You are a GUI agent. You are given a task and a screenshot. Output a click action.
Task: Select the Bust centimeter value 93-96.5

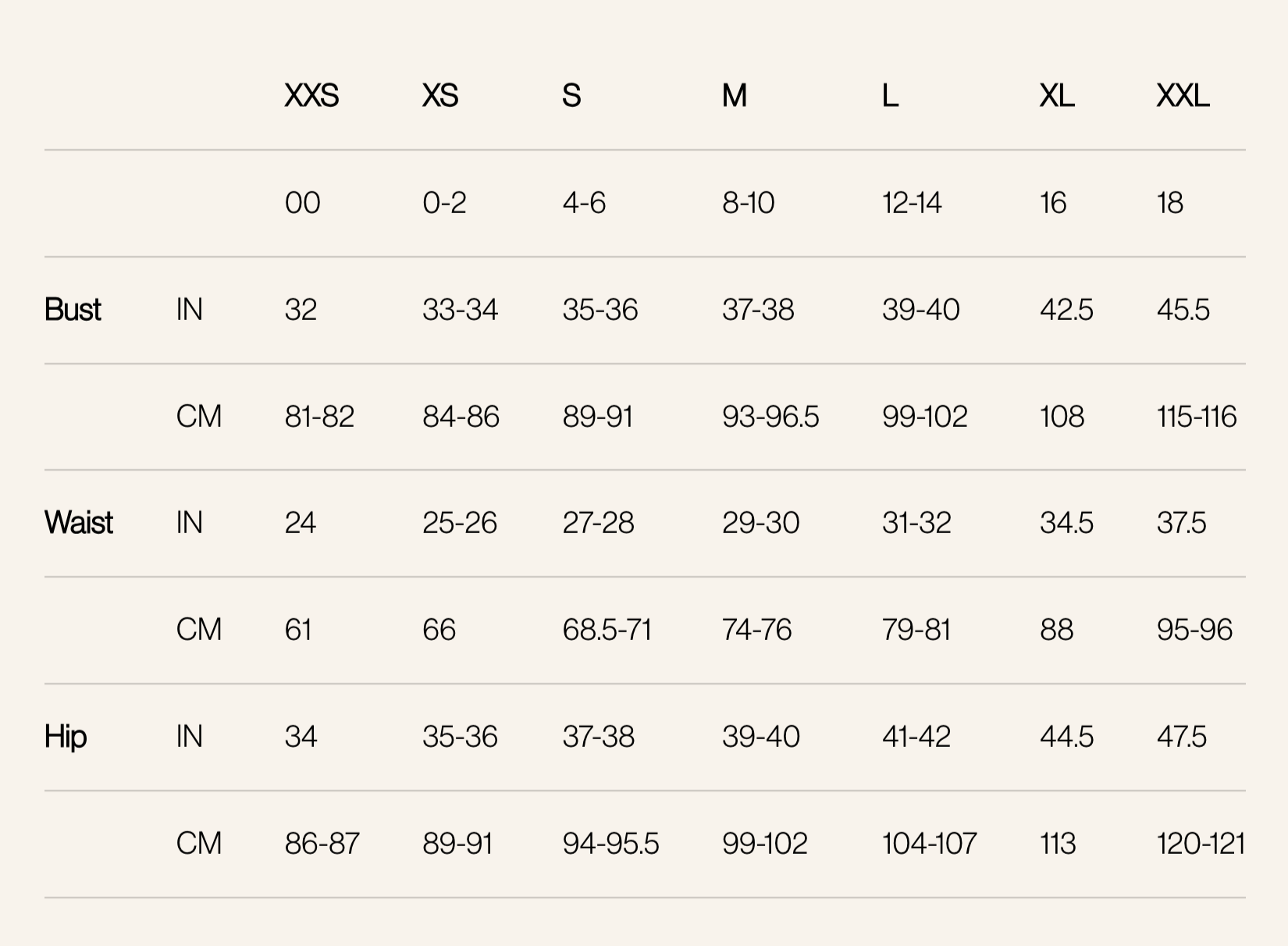(770, 417)
